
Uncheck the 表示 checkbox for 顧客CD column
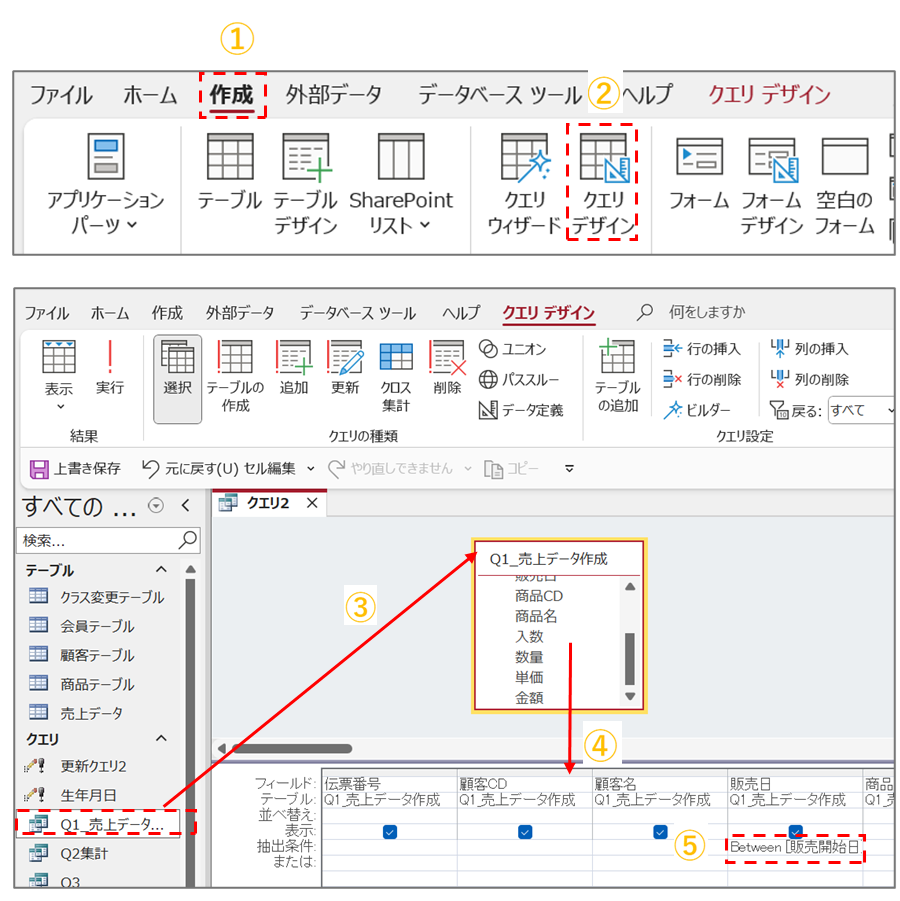pos(525,831)
